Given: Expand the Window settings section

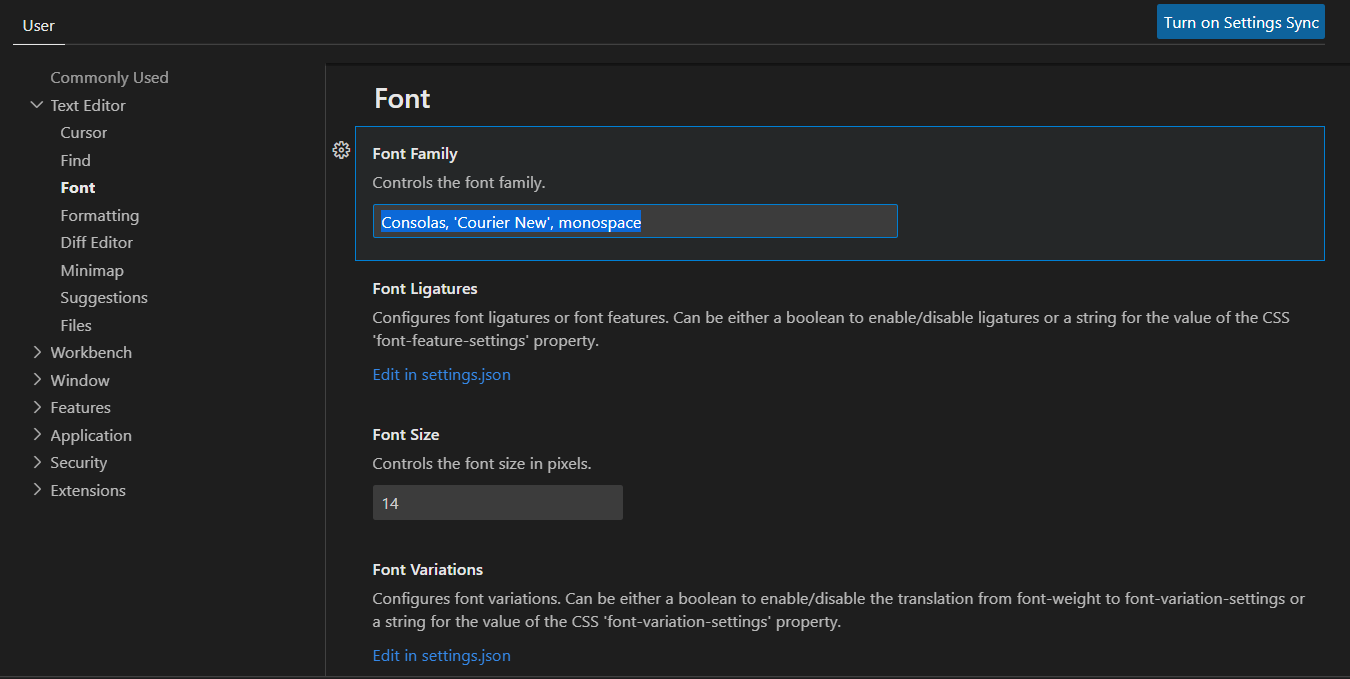Looking at the screenshot, I should [x=37, y=380].
